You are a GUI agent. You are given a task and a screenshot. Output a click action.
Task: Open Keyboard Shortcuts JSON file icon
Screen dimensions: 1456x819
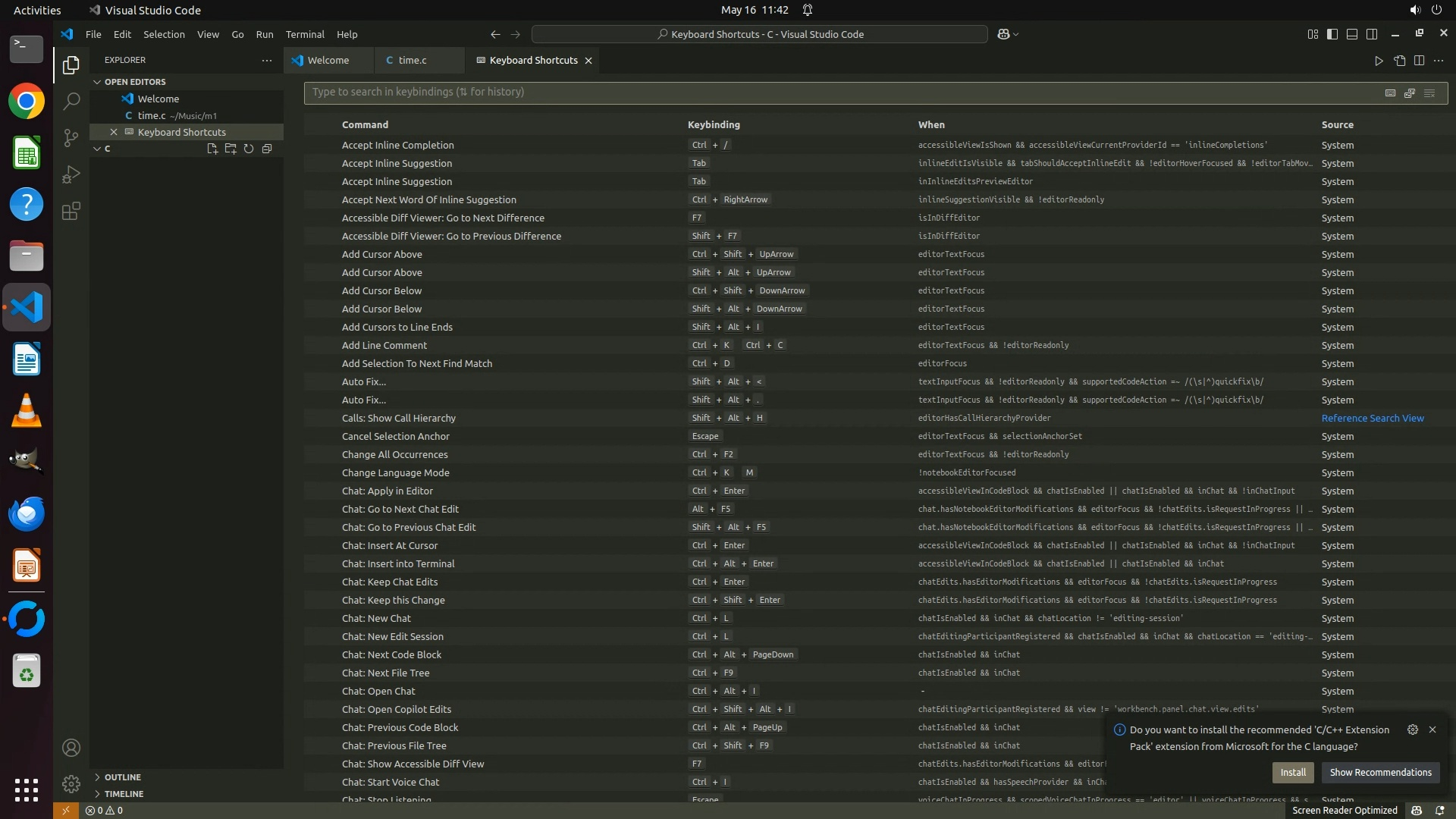1399,61
